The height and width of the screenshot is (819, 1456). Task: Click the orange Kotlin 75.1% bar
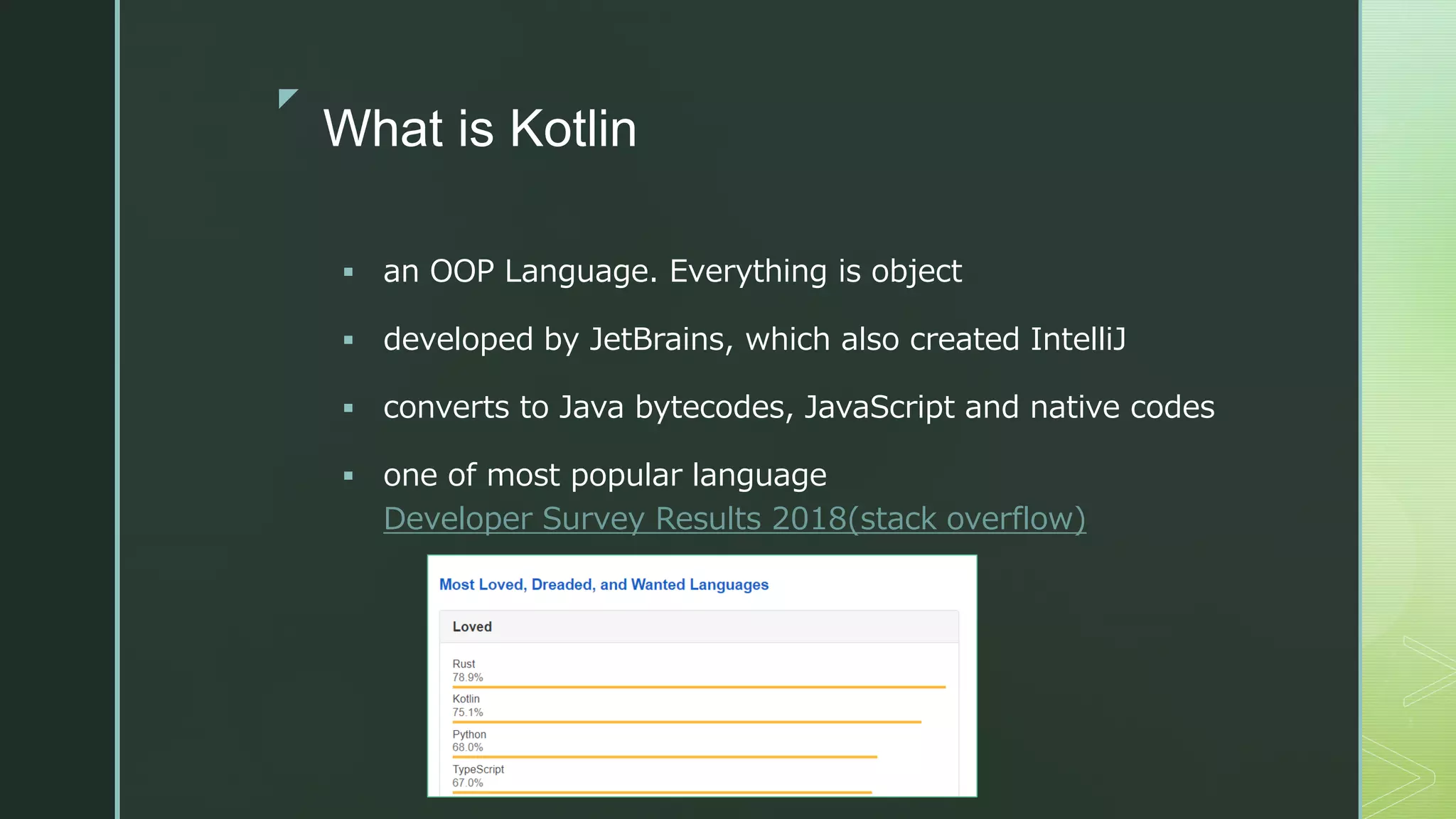point(686,722)
